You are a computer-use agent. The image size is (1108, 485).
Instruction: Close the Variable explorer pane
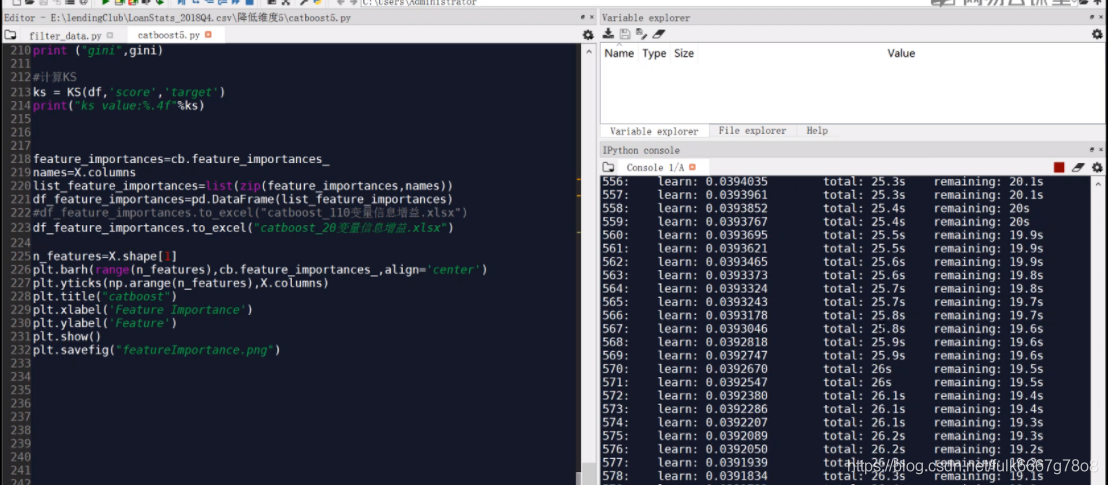pos(1102,17)
